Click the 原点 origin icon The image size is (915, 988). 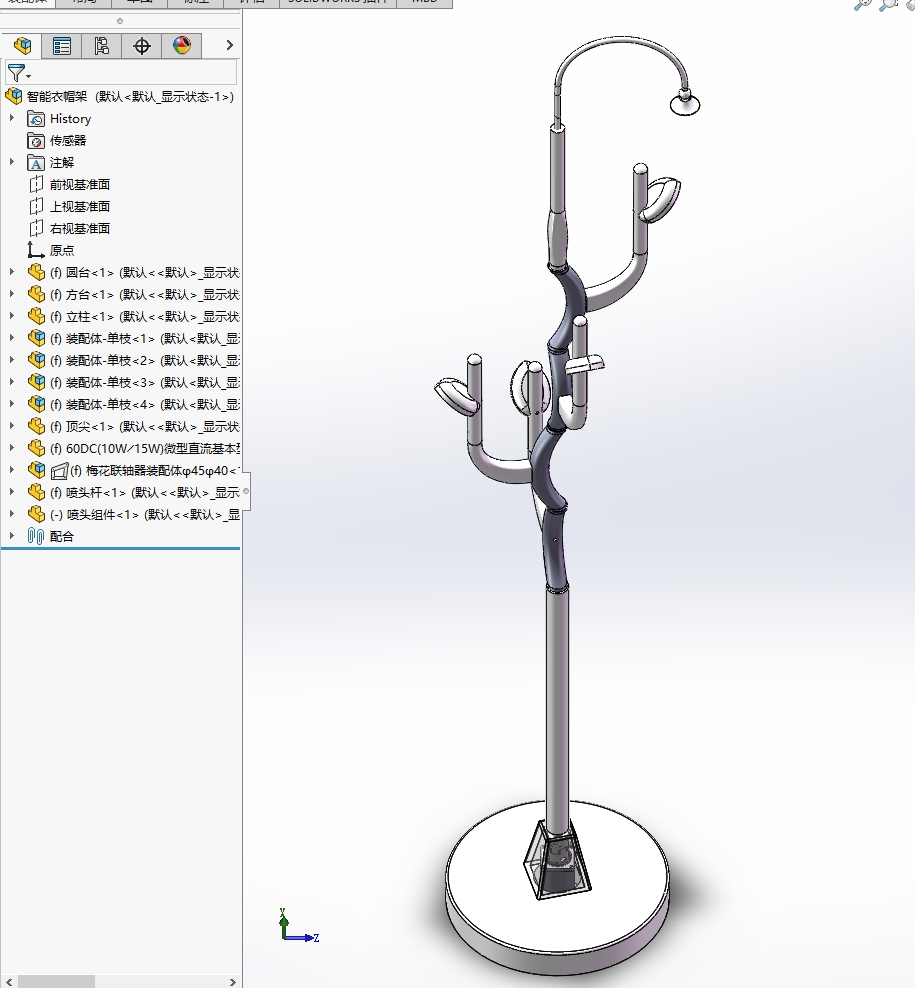tap(36, 251)
